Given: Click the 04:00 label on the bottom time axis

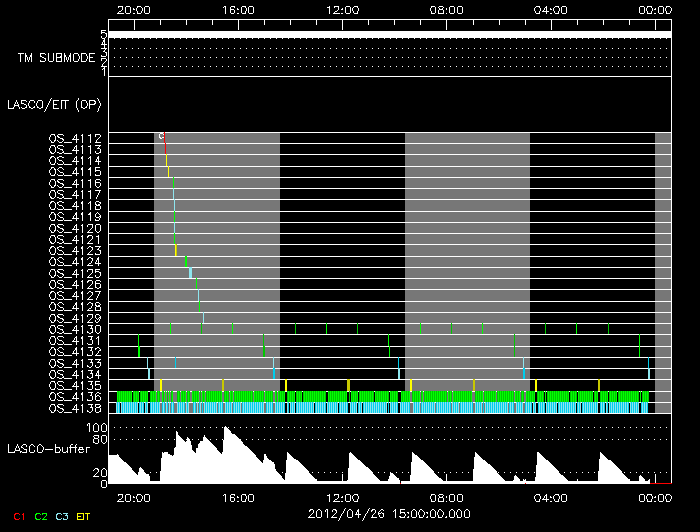Looking at the screenshot, I should [551, 497].
